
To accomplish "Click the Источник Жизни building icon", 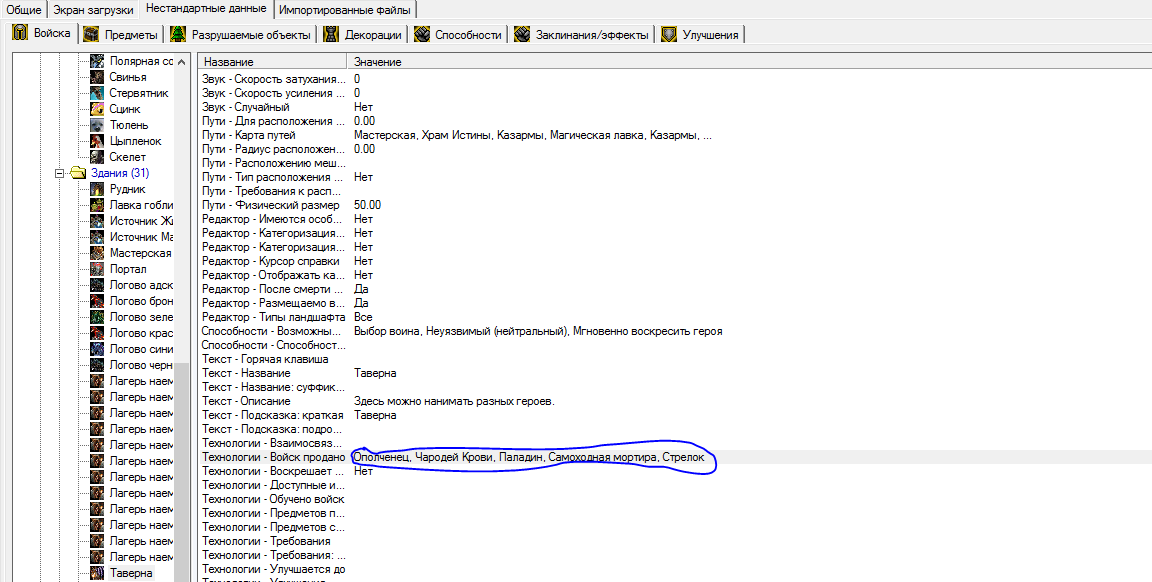I will click(97, 221).
